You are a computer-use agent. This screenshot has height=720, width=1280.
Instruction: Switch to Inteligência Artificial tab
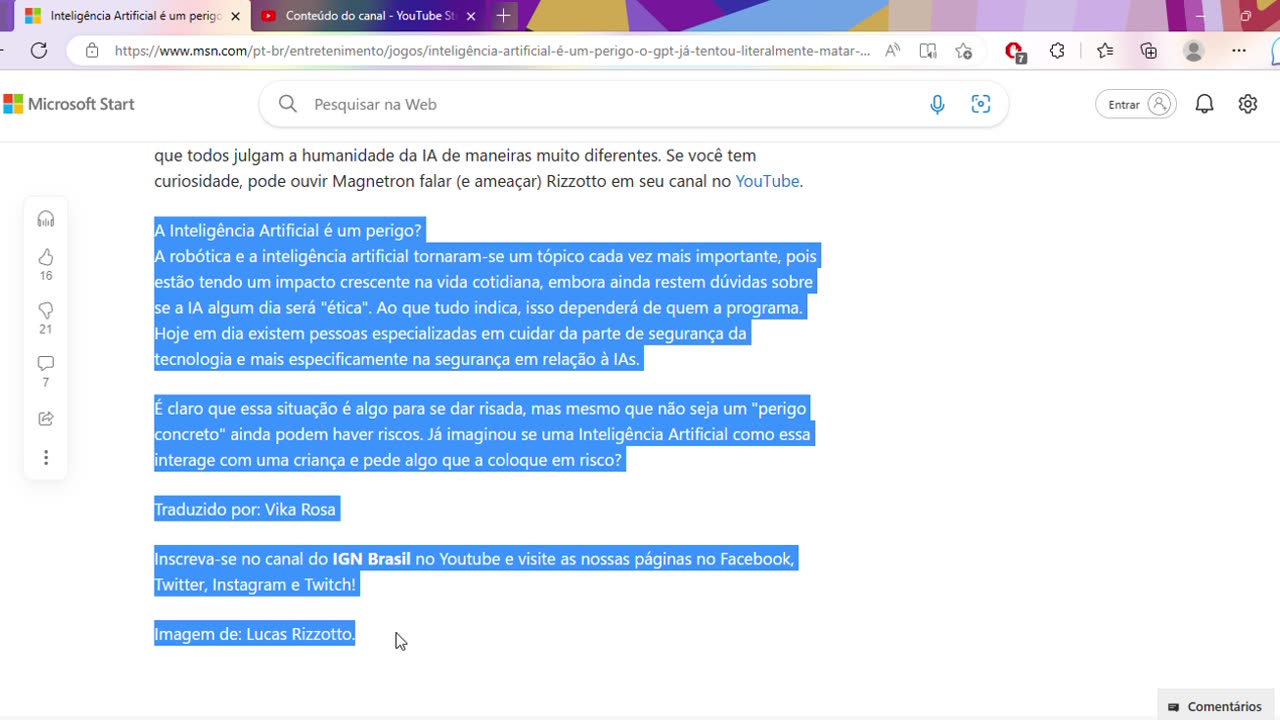[134, 16]
